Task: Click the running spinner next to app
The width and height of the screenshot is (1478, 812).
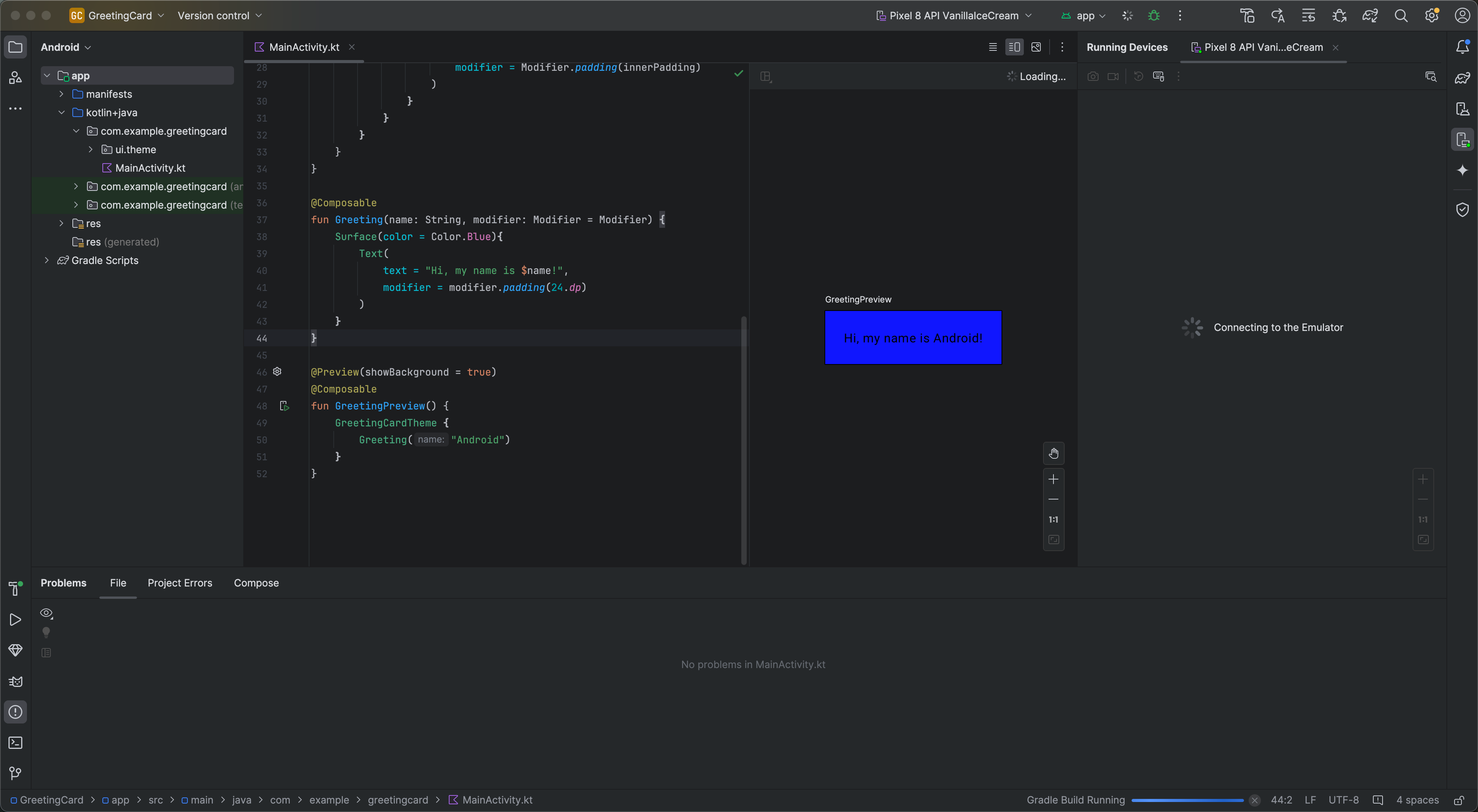Action: (x=1127, y=15)
